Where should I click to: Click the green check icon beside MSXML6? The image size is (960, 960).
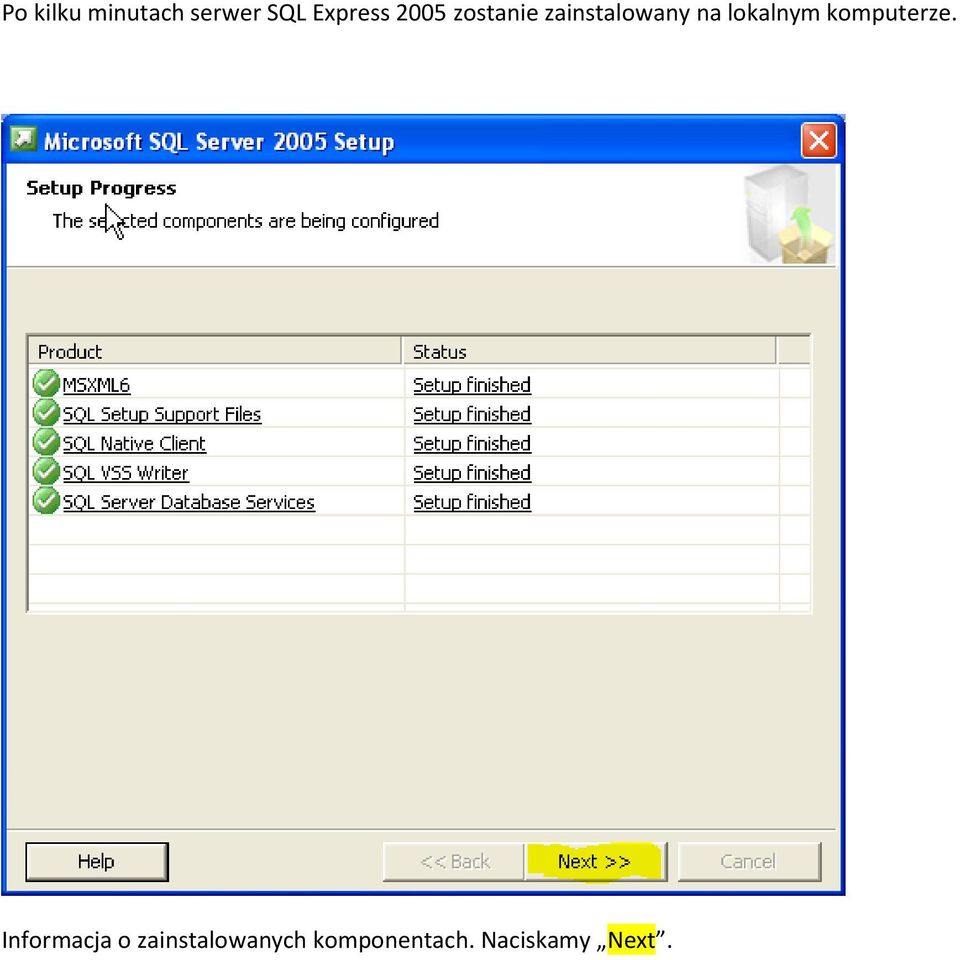(46, 383)
